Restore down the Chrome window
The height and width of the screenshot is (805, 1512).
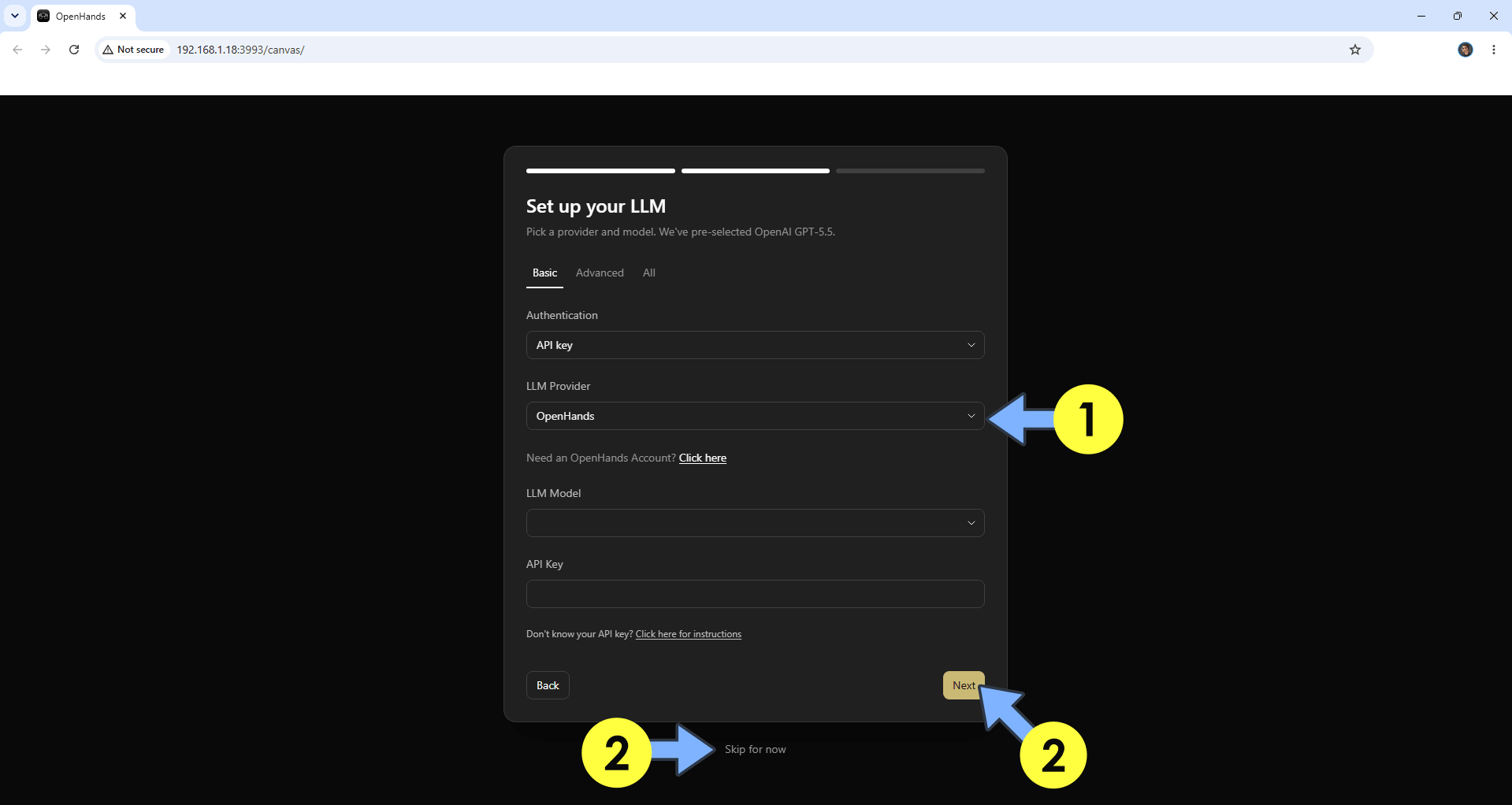click(1458, 16)
